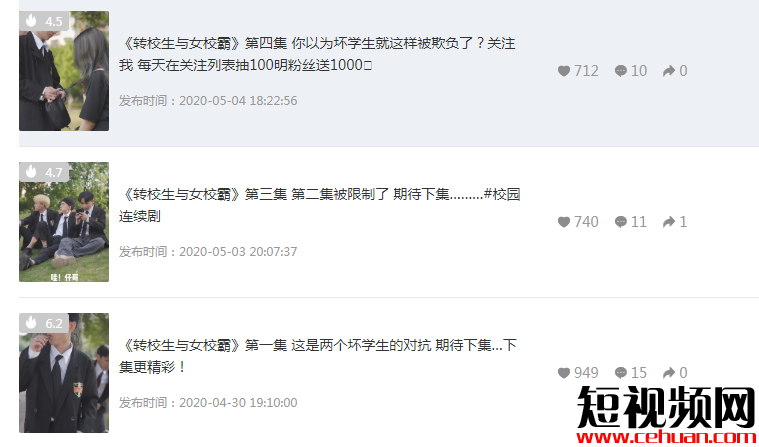Click the comment bubble icon beside 10
This screenshot has width=759, height=447.
point(621,71)
